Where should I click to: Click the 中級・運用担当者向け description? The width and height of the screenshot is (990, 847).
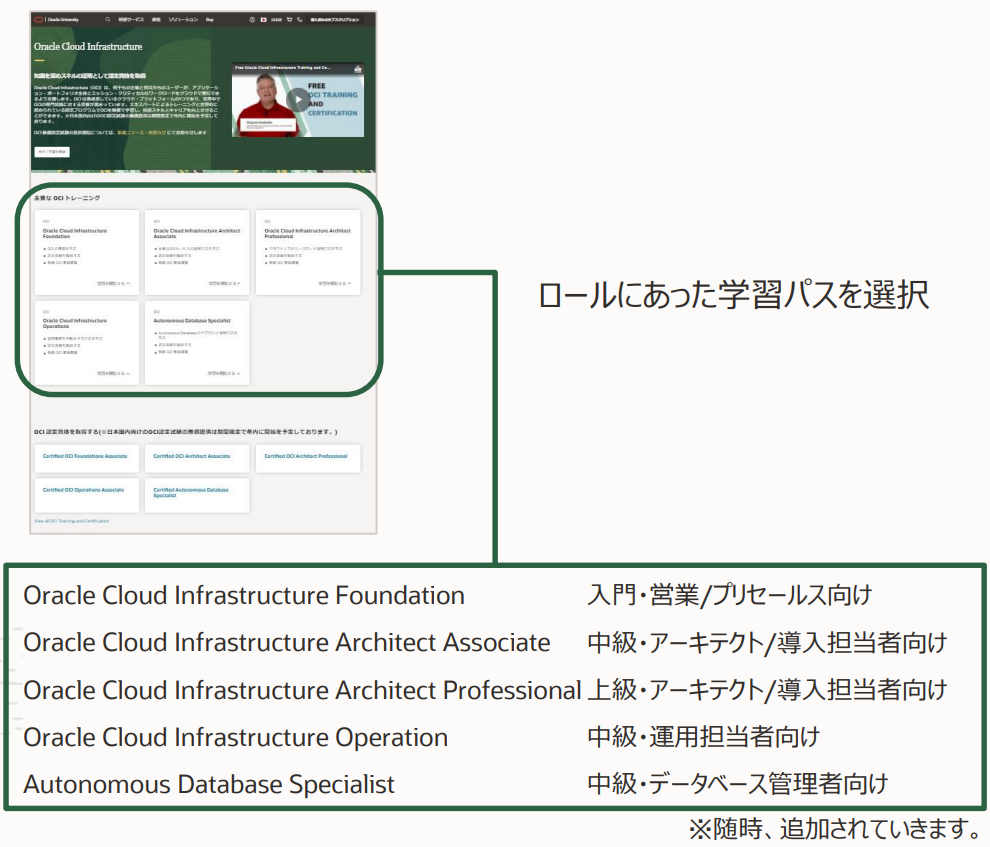703,737
